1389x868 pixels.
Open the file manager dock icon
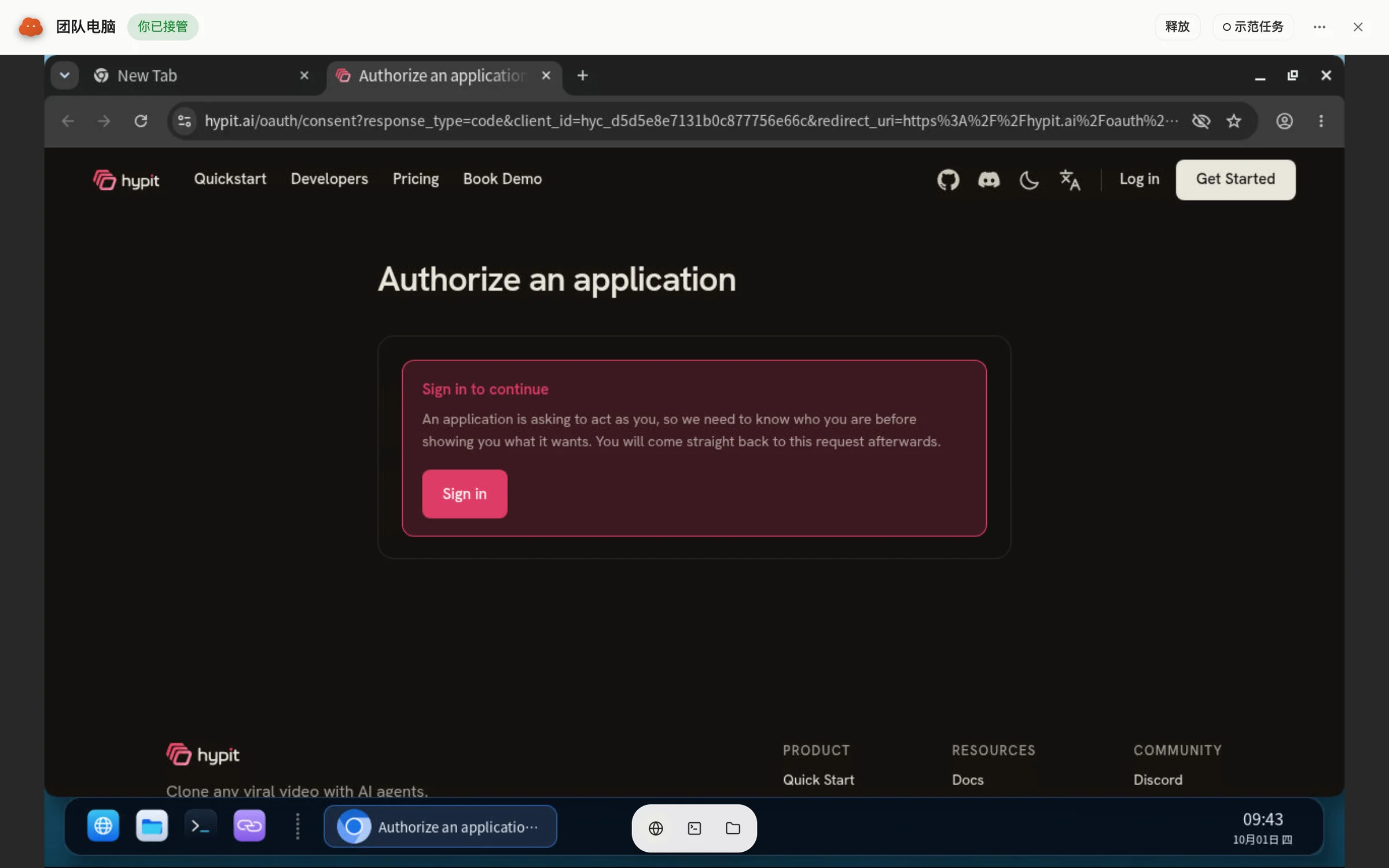pyautogui.click(x=152, y=826)
